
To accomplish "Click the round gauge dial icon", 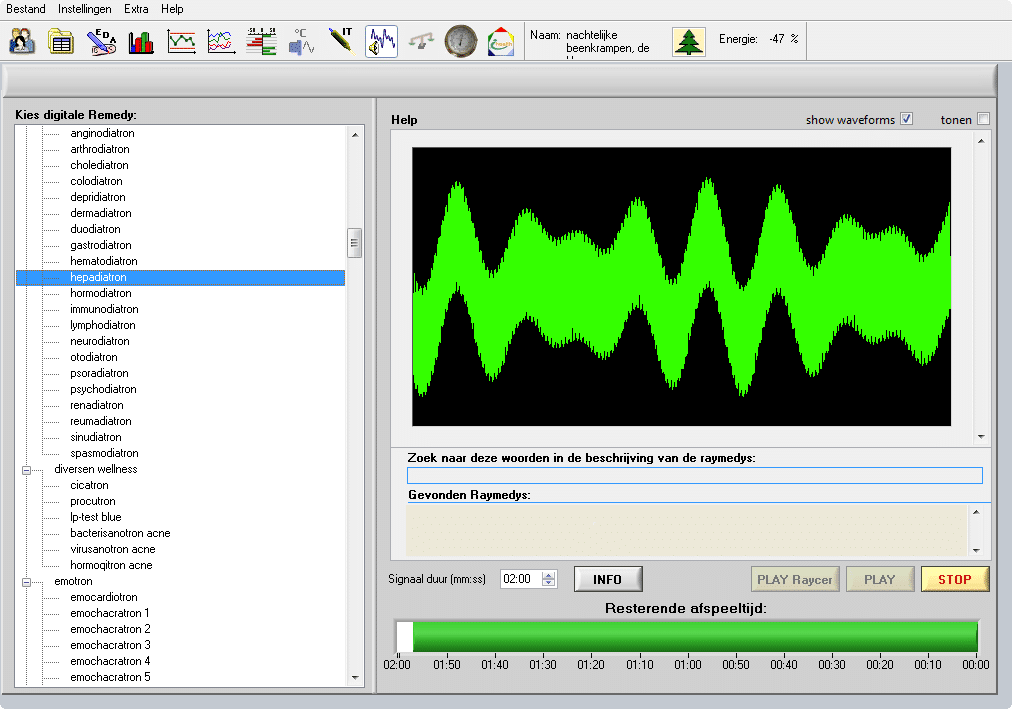I will point(461,42).
